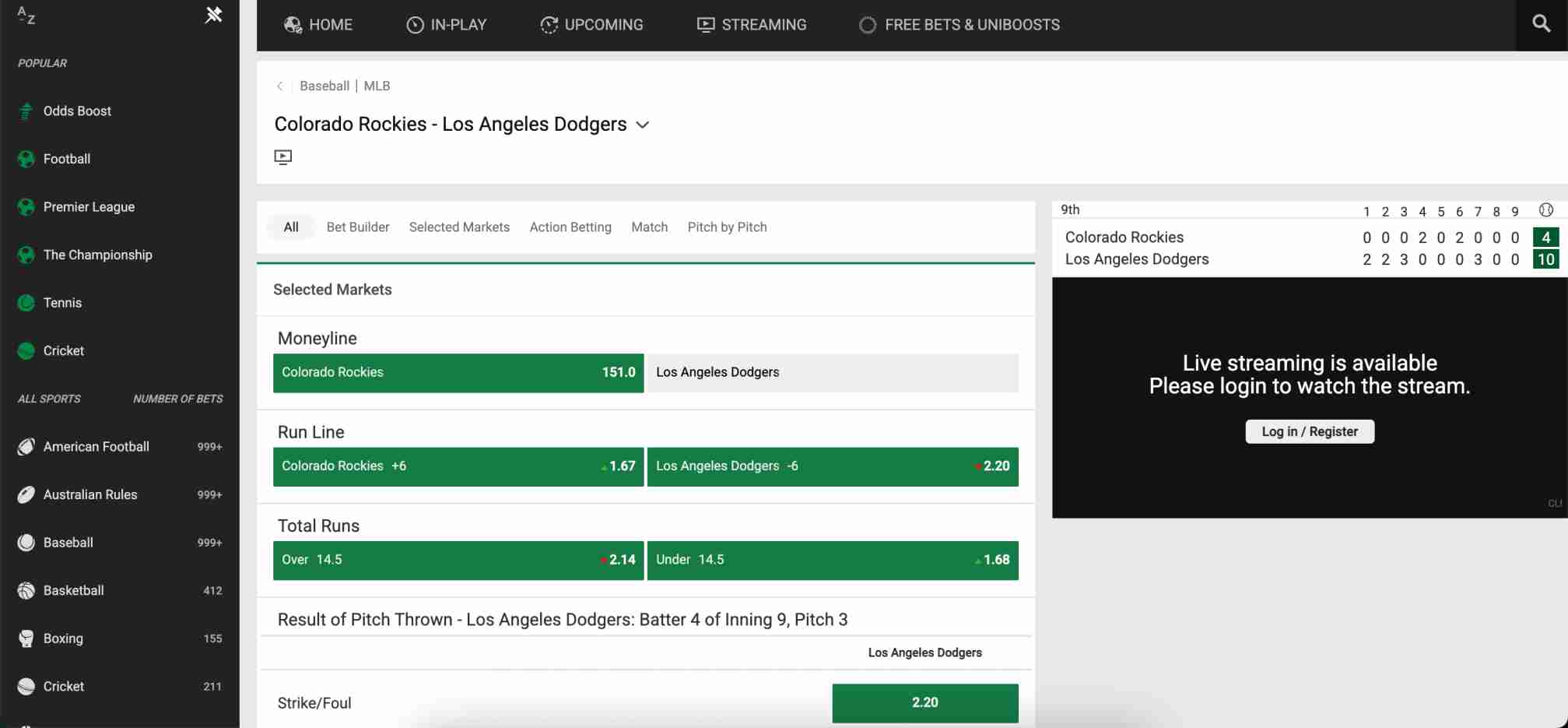Switch to Match tab
The height and width of the screenshot is (728, 1568).
pyautogui.click(x=650, y=227)
